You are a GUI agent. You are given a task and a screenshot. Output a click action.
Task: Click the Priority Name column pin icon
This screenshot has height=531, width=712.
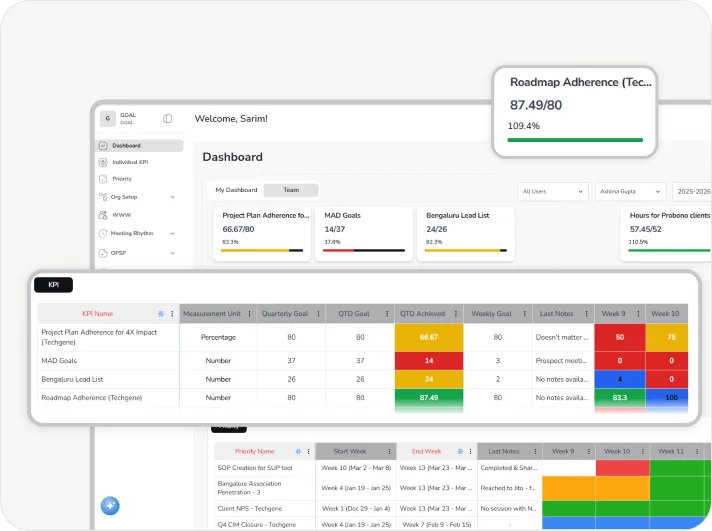click(x=298, y=452)
